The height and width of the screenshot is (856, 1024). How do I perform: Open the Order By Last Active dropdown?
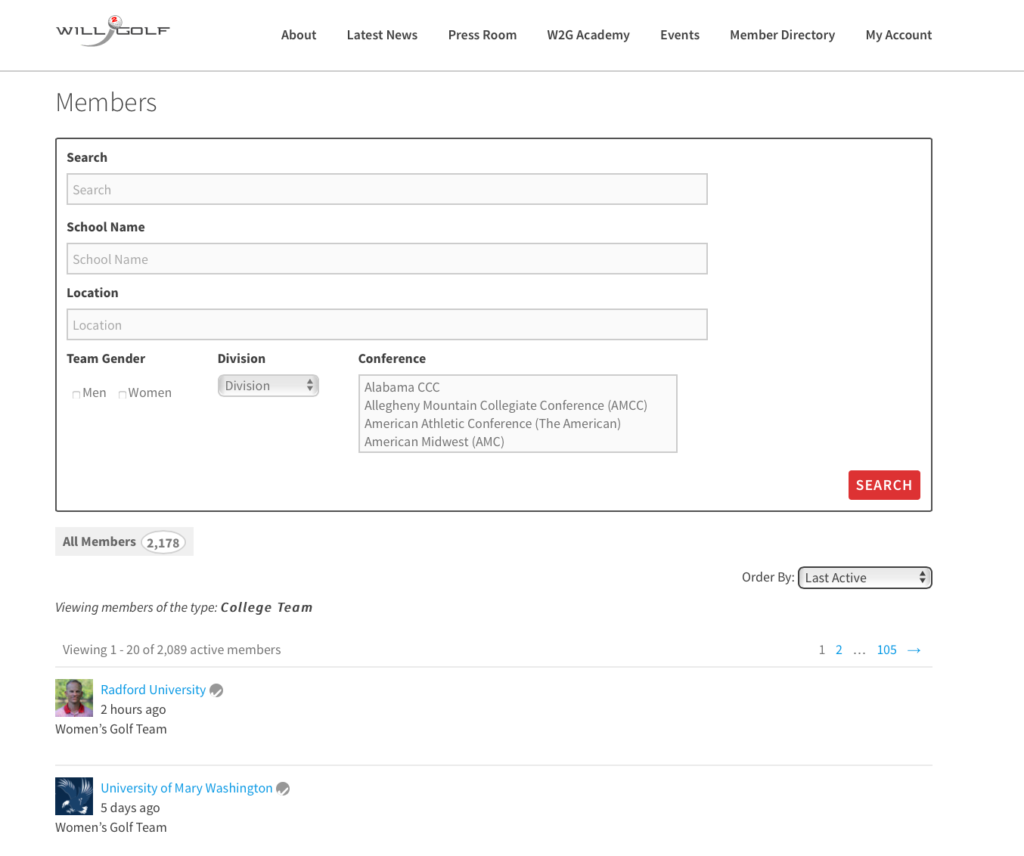click(865, 578)
